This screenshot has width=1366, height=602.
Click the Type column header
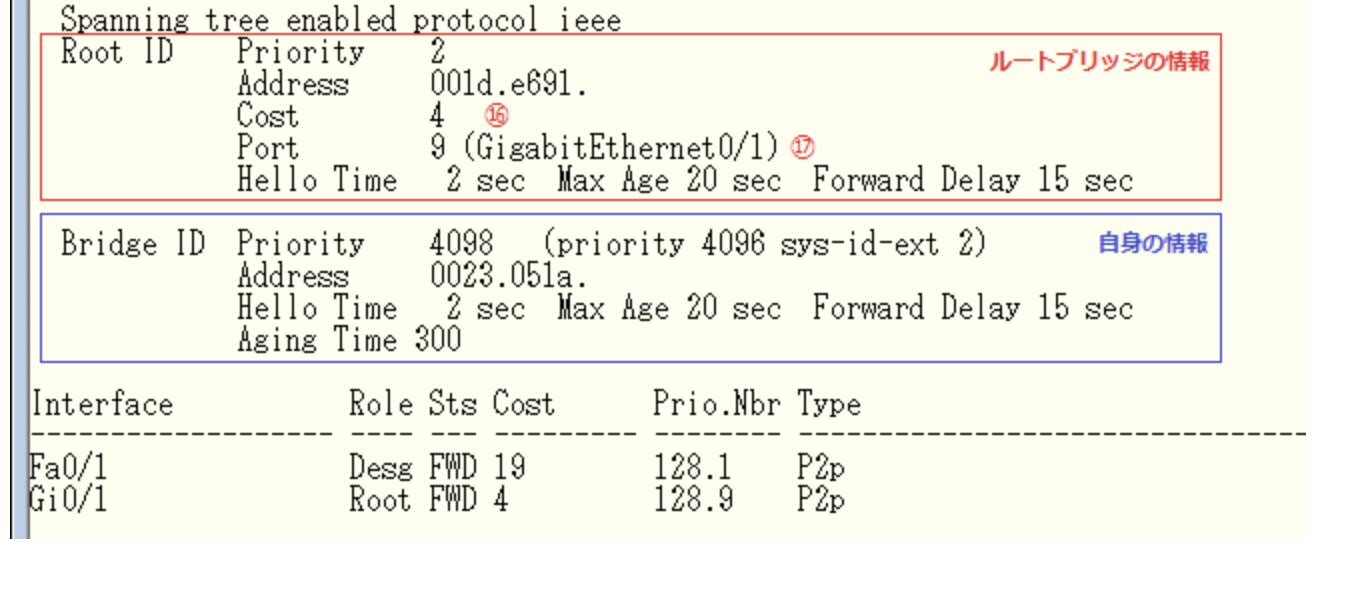pos(829,405)
